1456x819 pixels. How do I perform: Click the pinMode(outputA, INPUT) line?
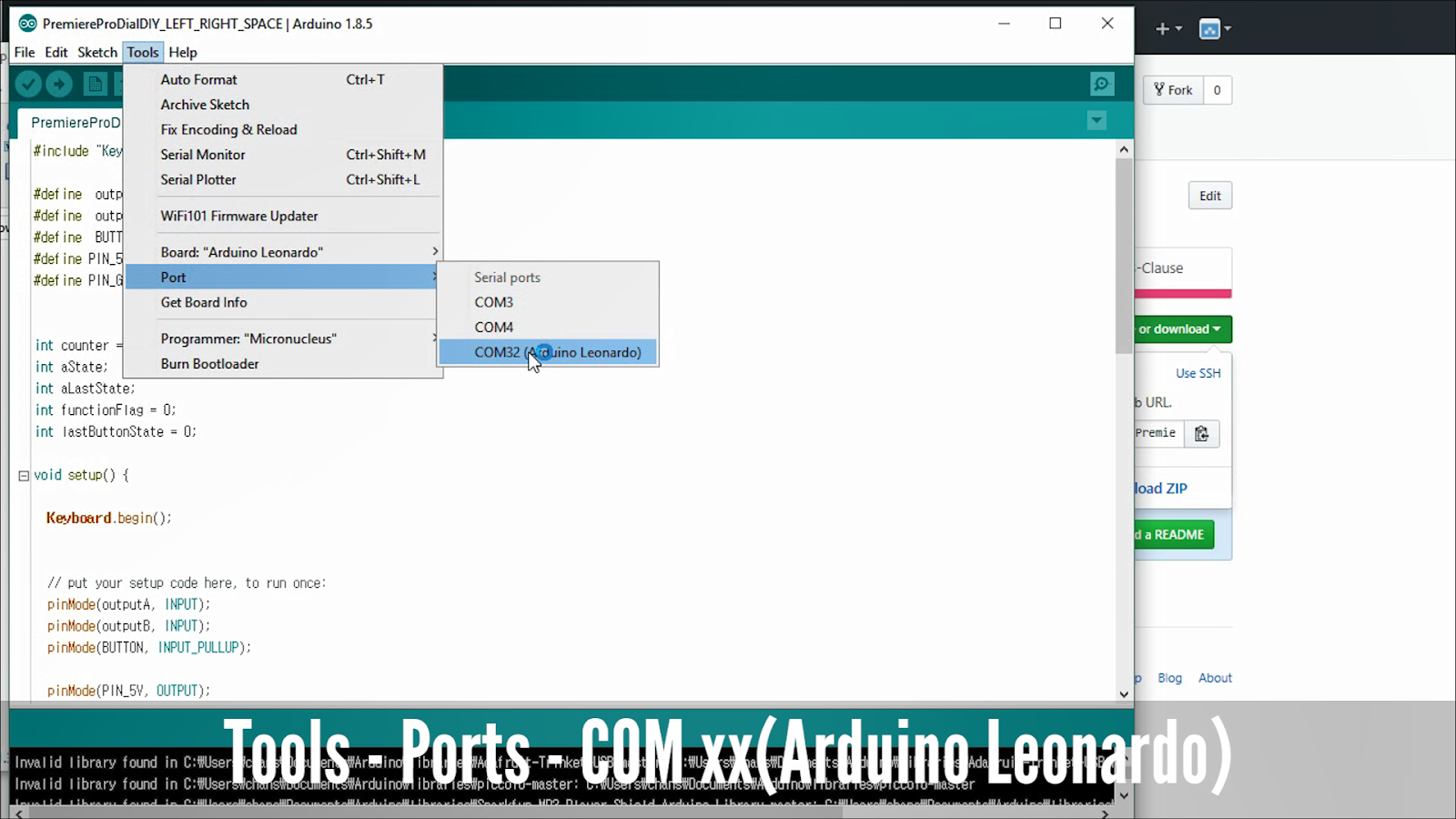[x=128, y=605]
